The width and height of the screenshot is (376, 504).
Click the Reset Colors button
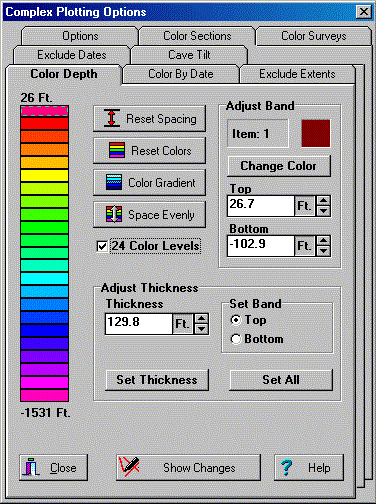pos(149,151)
